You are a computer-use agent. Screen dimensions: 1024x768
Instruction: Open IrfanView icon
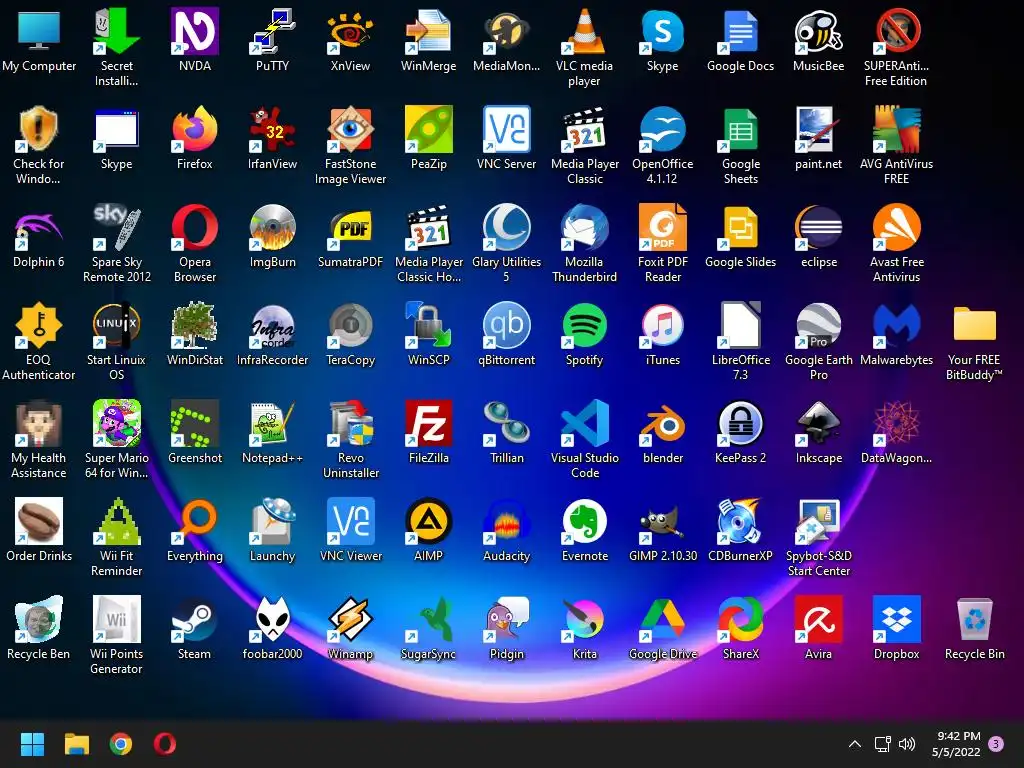coord(272,129)
